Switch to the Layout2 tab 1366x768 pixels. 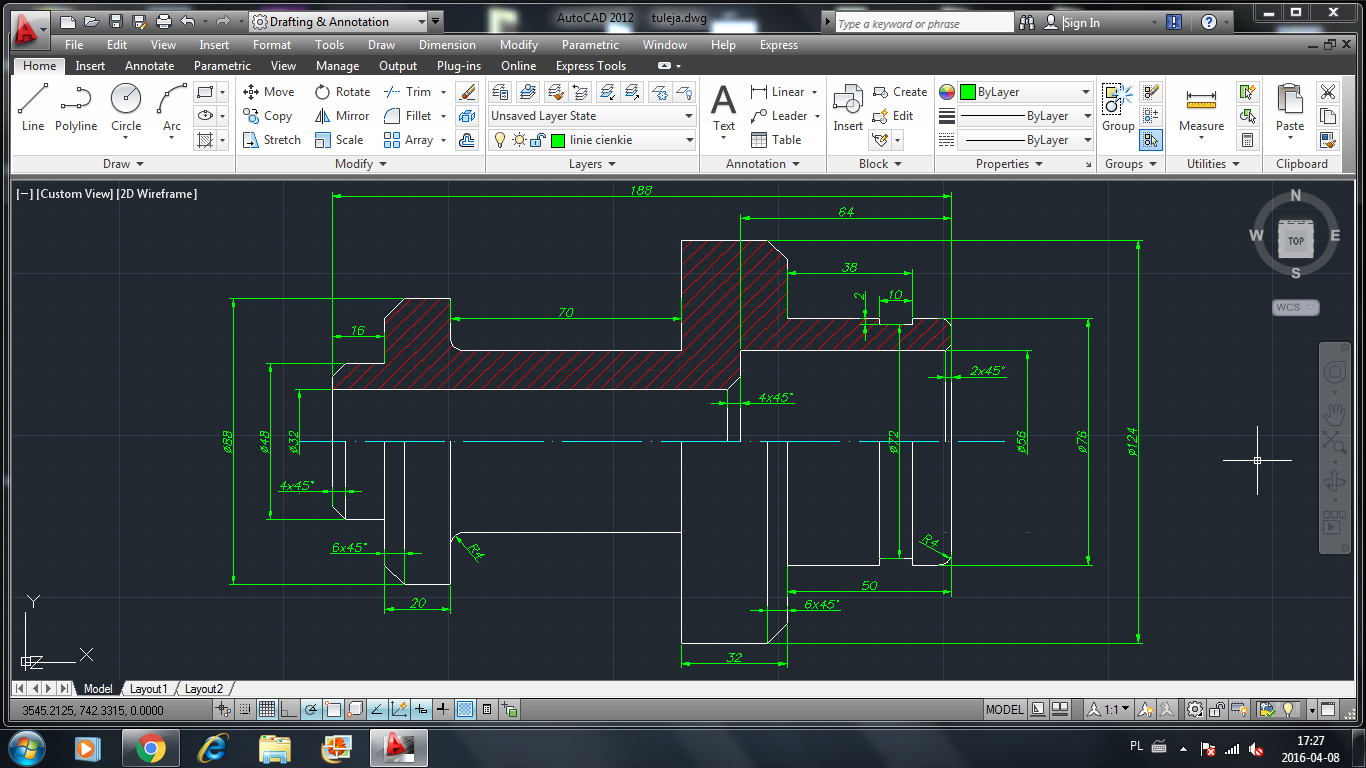(x=204, y=689)
